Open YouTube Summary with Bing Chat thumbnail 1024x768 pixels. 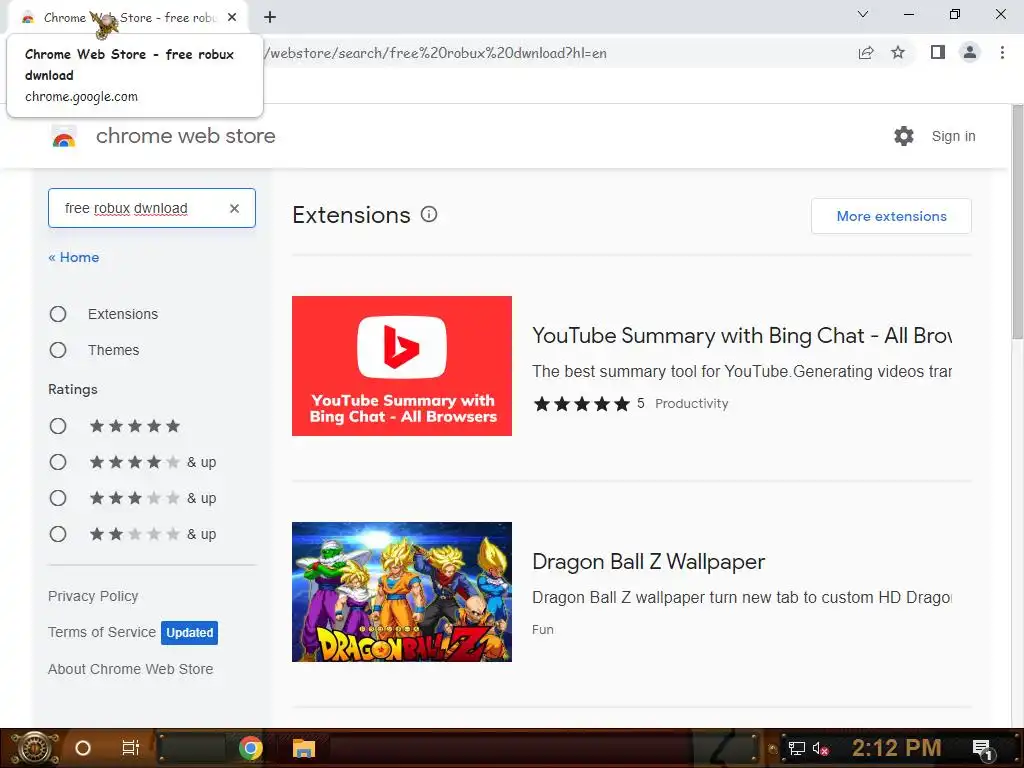click(402, 366)
